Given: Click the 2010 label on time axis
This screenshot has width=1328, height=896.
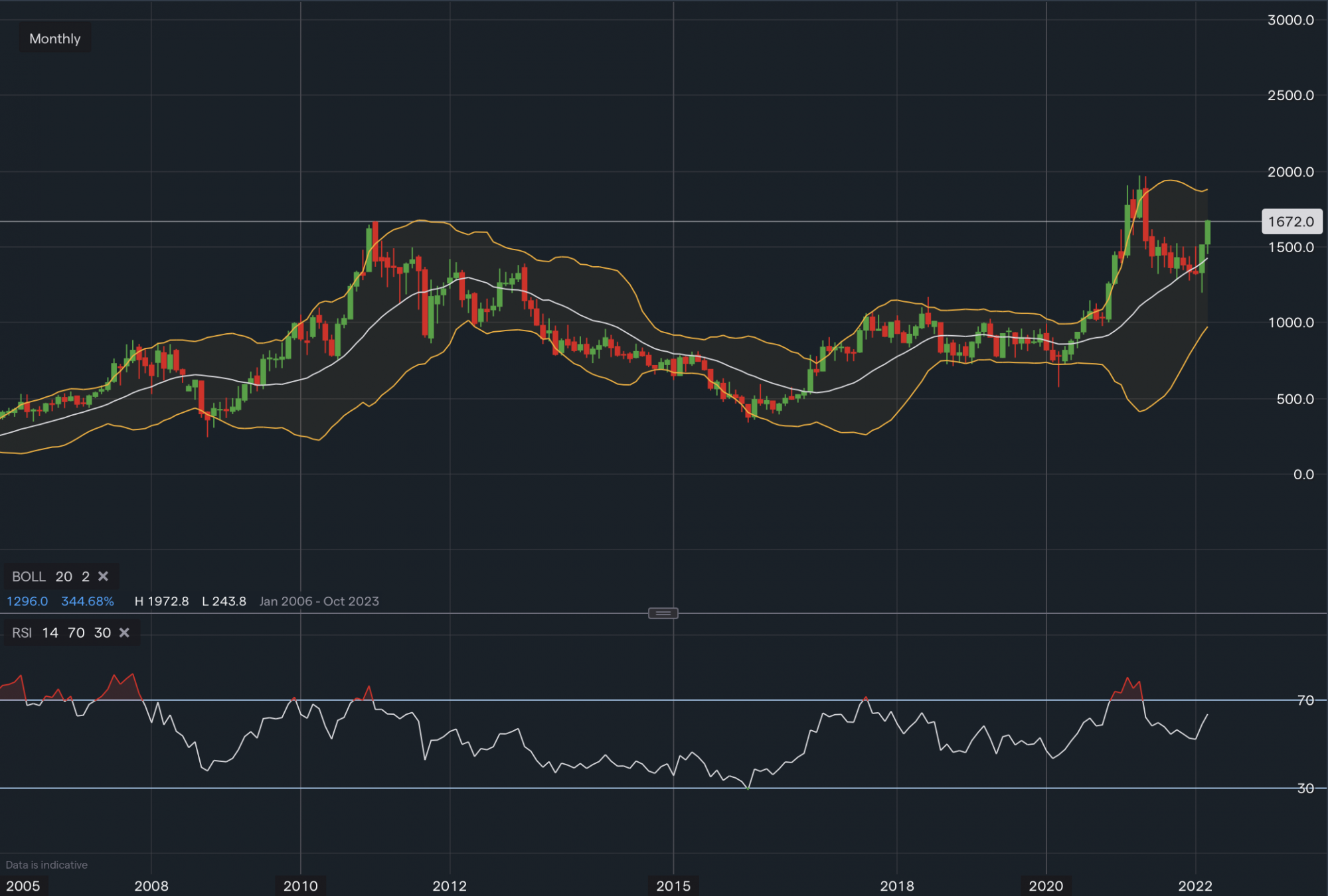Looking at the screenshot, I should coord(300,885).
